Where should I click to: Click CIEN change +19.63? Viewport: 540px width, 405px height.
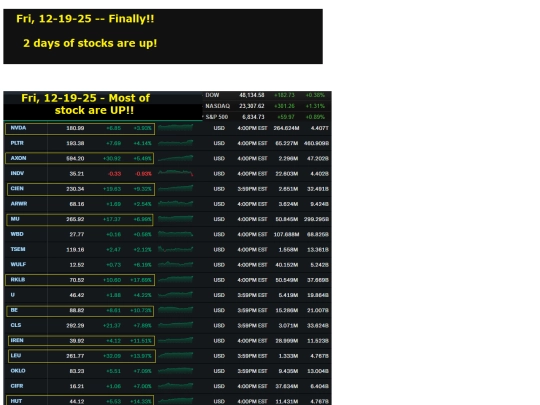tap(112, 189)
